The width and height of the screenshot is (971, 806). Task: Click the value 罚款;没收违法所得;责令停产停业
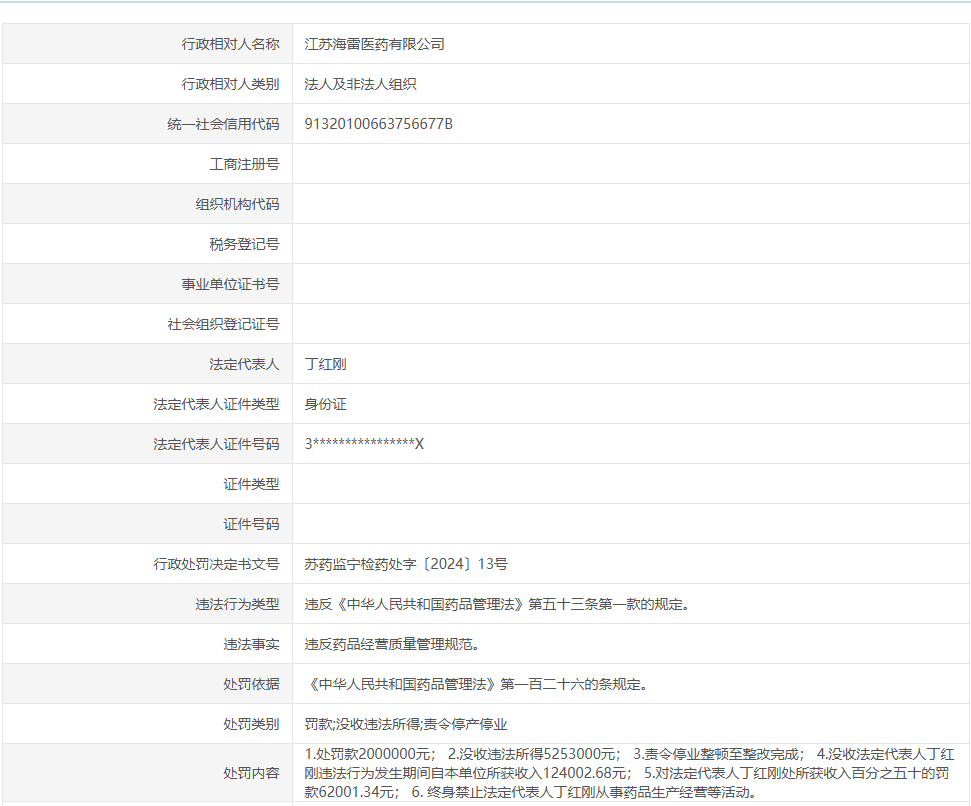406,724
